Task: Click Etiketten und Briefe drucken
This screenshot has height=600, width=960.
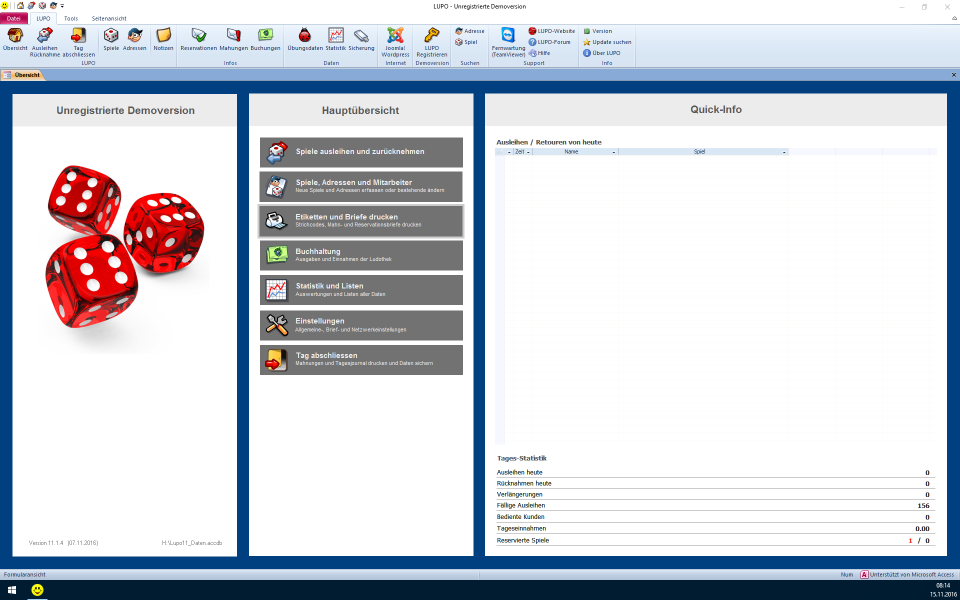Action: coord(361,221)
